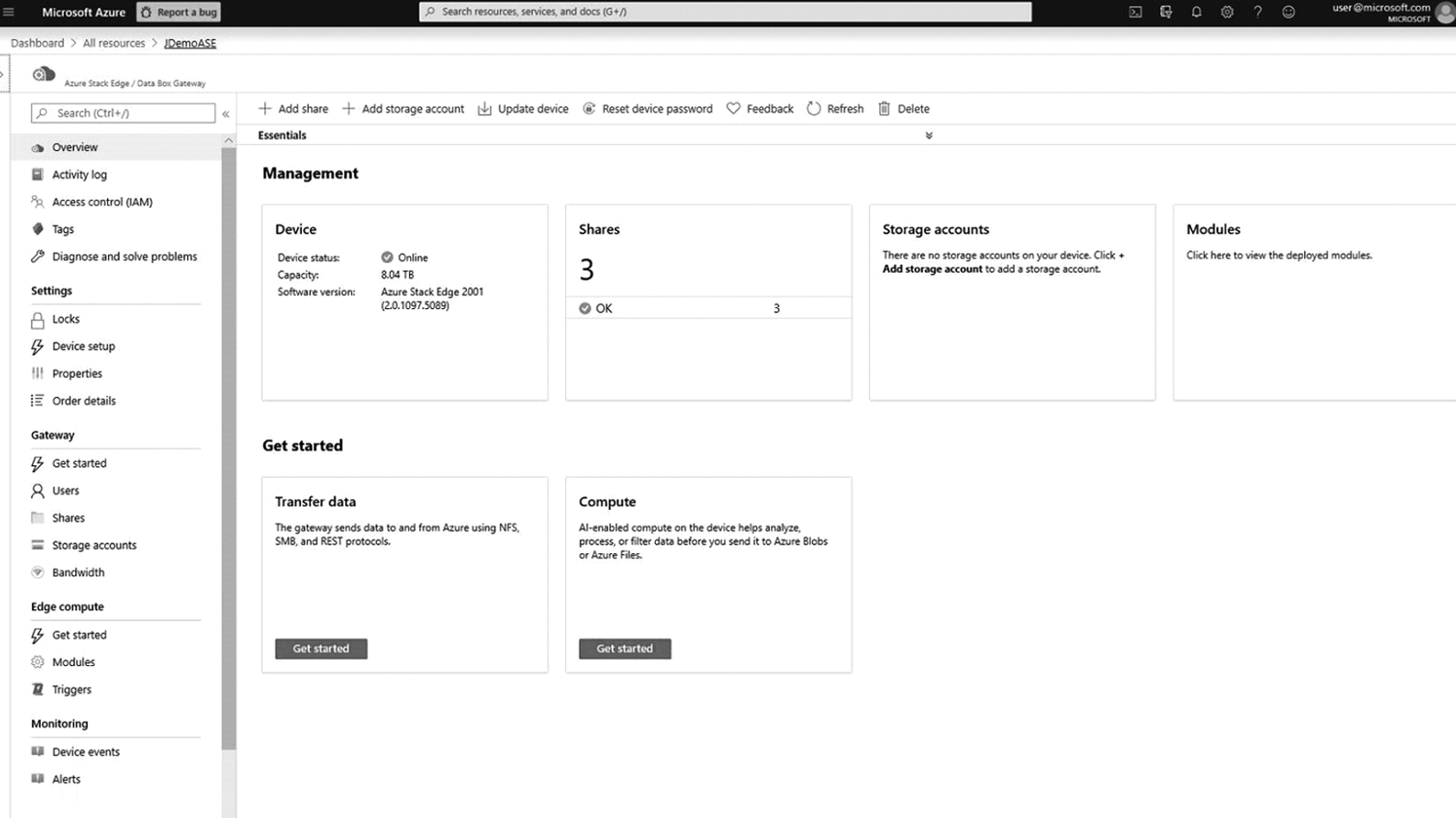
Task: Click the Refresh toolbar icon
Action: [x=814, y=109]
